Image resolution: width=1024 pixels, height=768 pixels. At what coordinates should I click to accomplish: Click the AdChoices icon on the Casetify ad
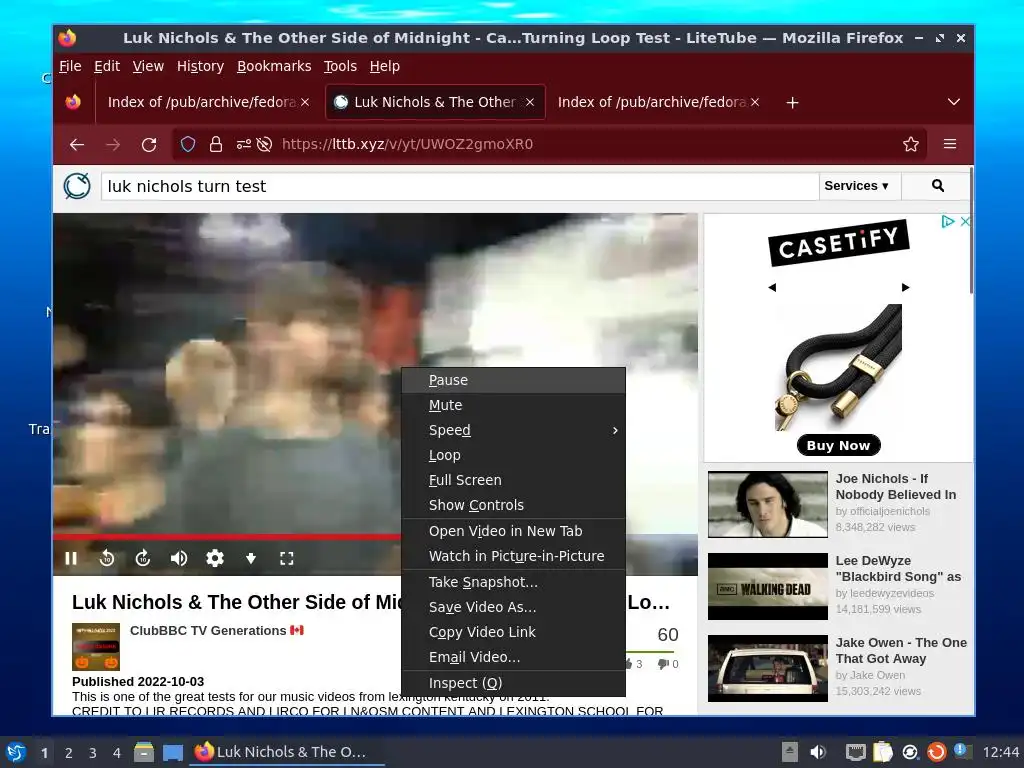pos(948,221)
